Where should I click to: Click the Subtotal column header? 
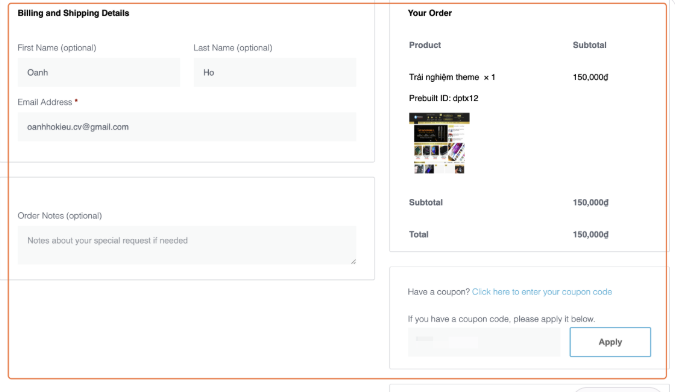pos(589,45)
